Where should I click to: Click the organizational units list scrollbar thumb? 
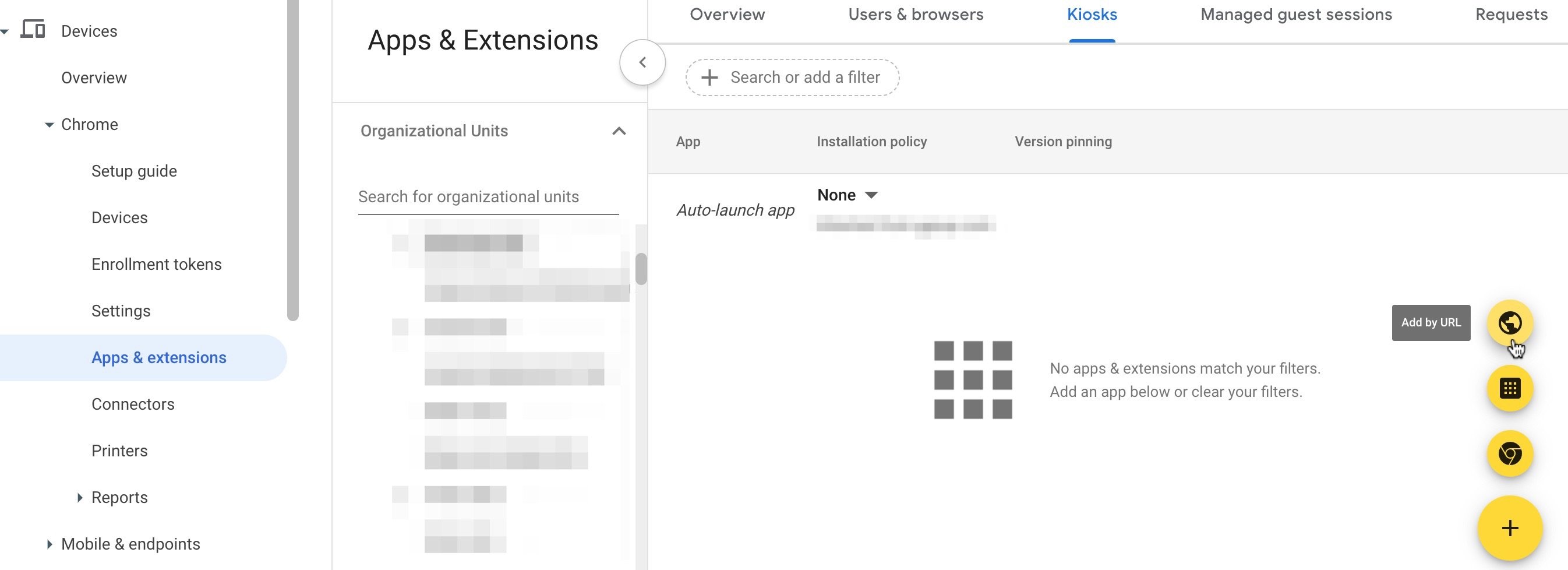(641, 269)
